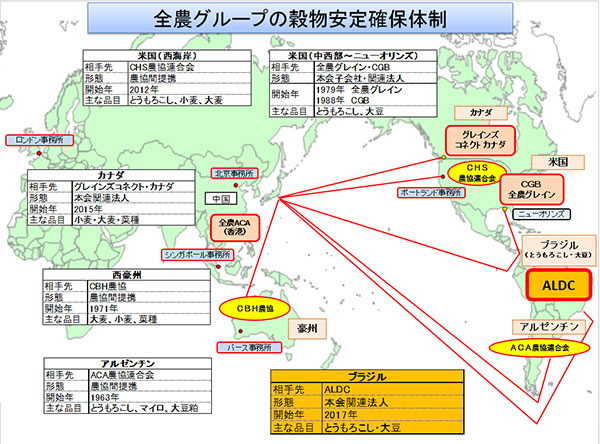Select the グレインズコネクト・カナダ table cell
Viewport: 600px width, 444px height.
134,187
